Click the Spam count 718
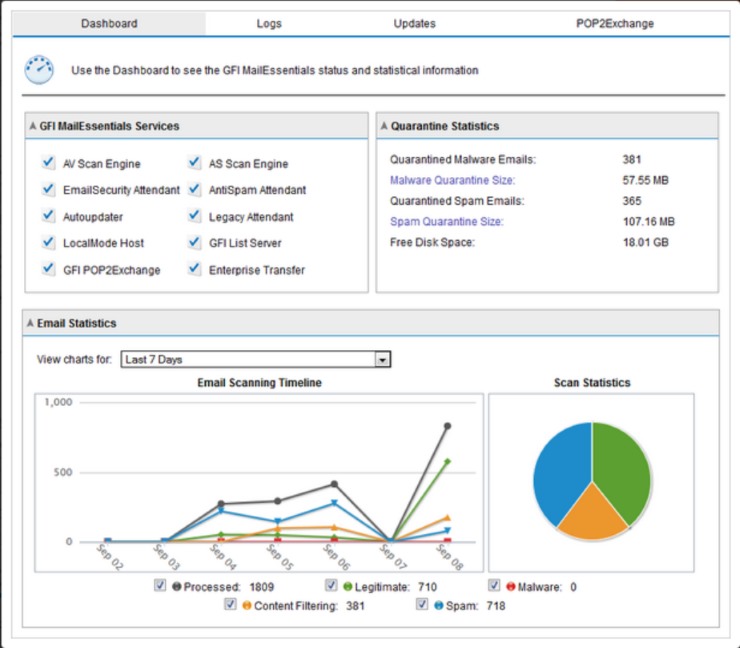 pyautogui.click(x=496, y=606)
